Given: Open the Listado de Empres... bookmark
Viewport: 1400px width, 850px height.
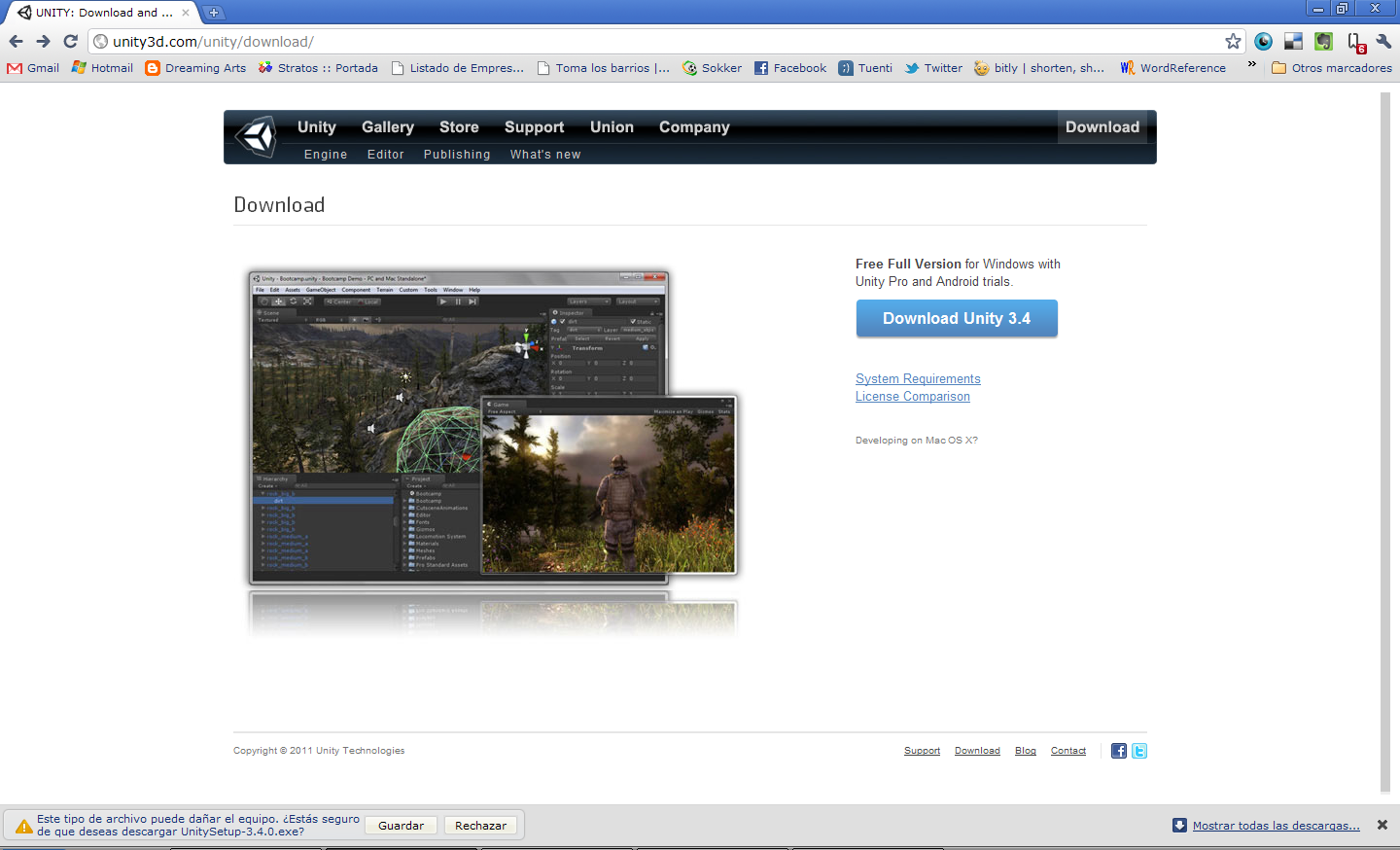Looking at the screenshot, I should pyautogui.click(x=457, y=68).
